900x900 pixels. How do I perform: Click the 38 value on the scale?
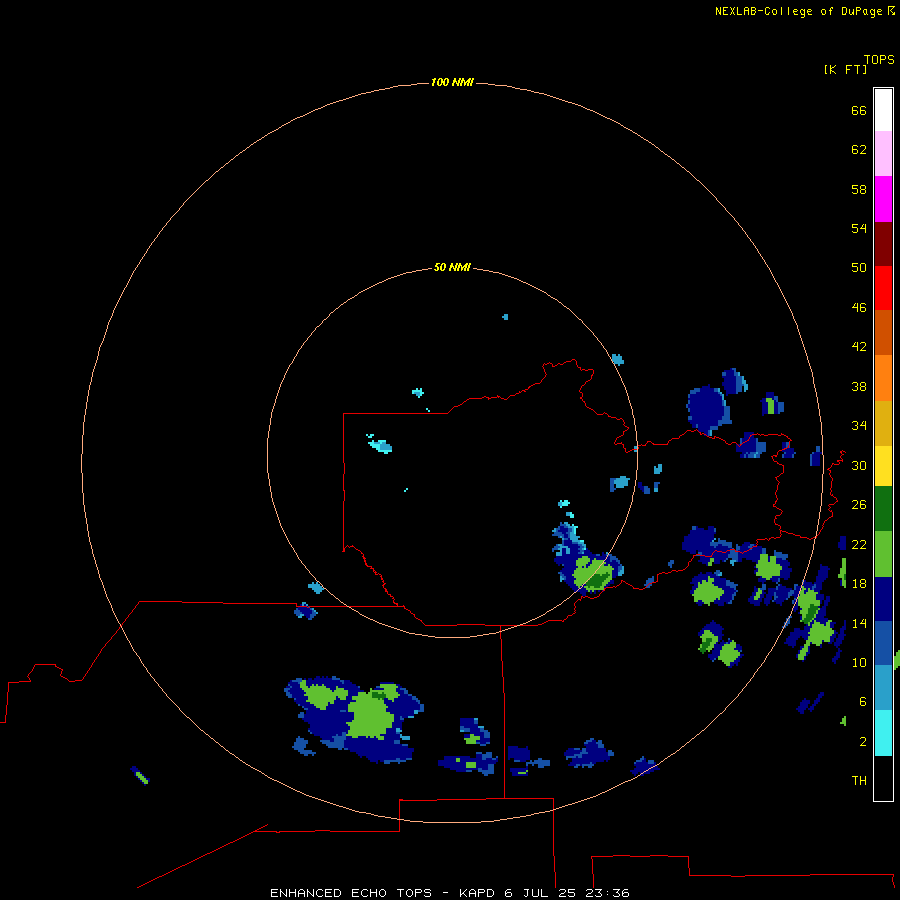pos(859,386)
